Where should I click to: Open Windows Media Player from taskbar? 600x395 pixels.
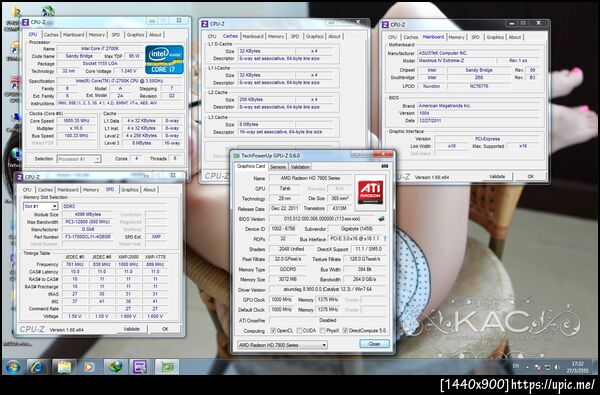click(89, 367)
